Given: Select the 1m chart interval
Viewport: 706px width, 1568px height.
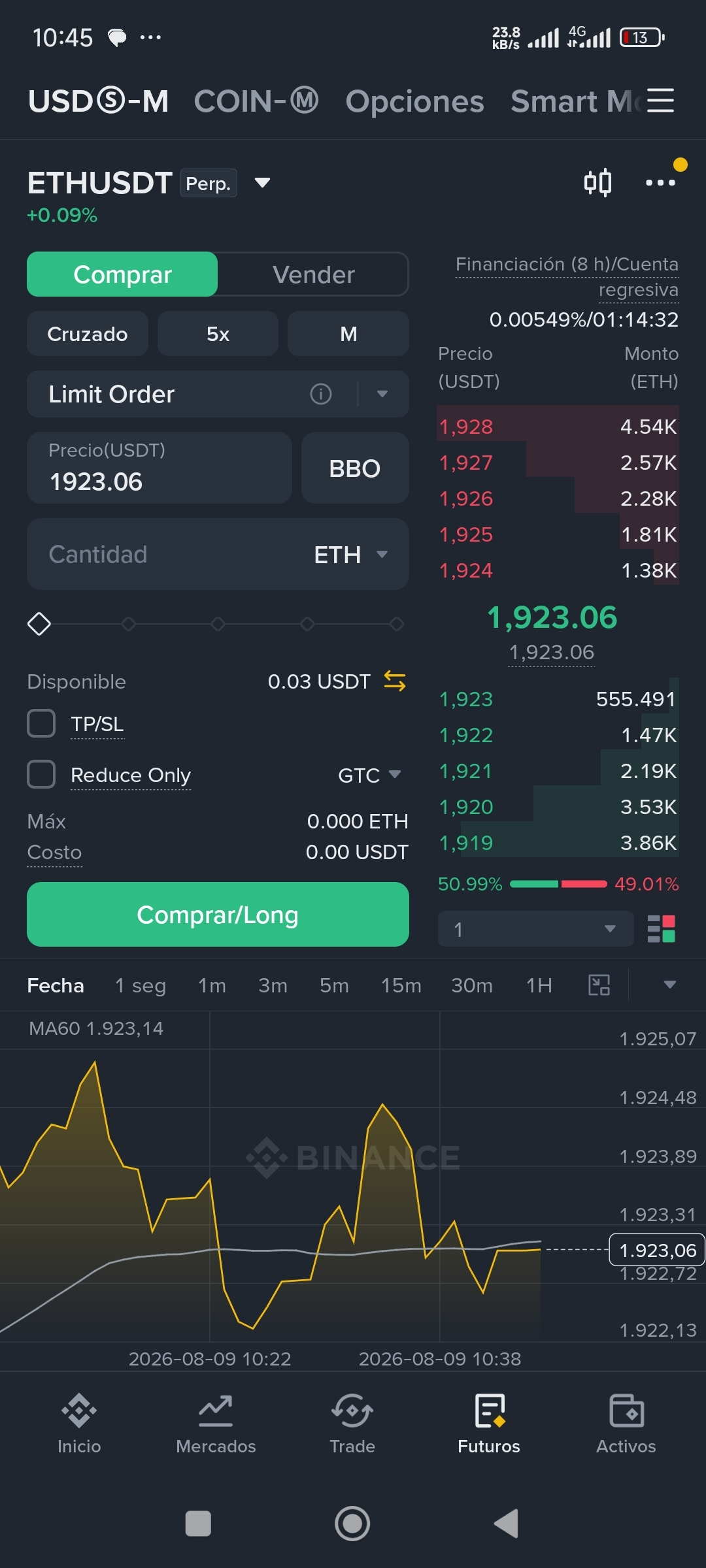Looking at the screenshot, I should click(212, 985).
